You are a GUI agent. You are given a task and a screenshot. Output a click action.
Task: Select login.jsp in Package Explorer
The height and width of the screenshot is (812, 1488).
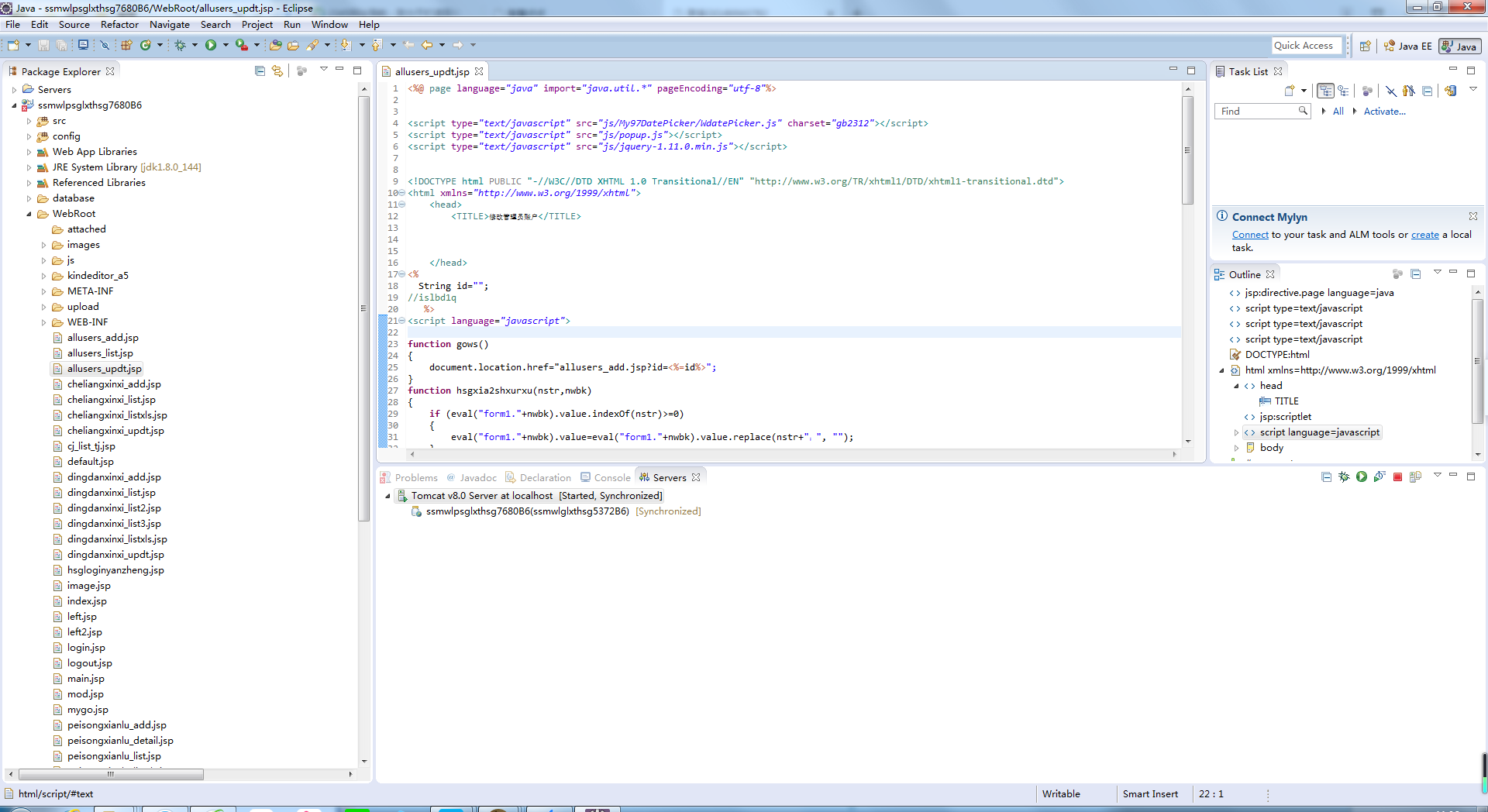pos(86,648)
